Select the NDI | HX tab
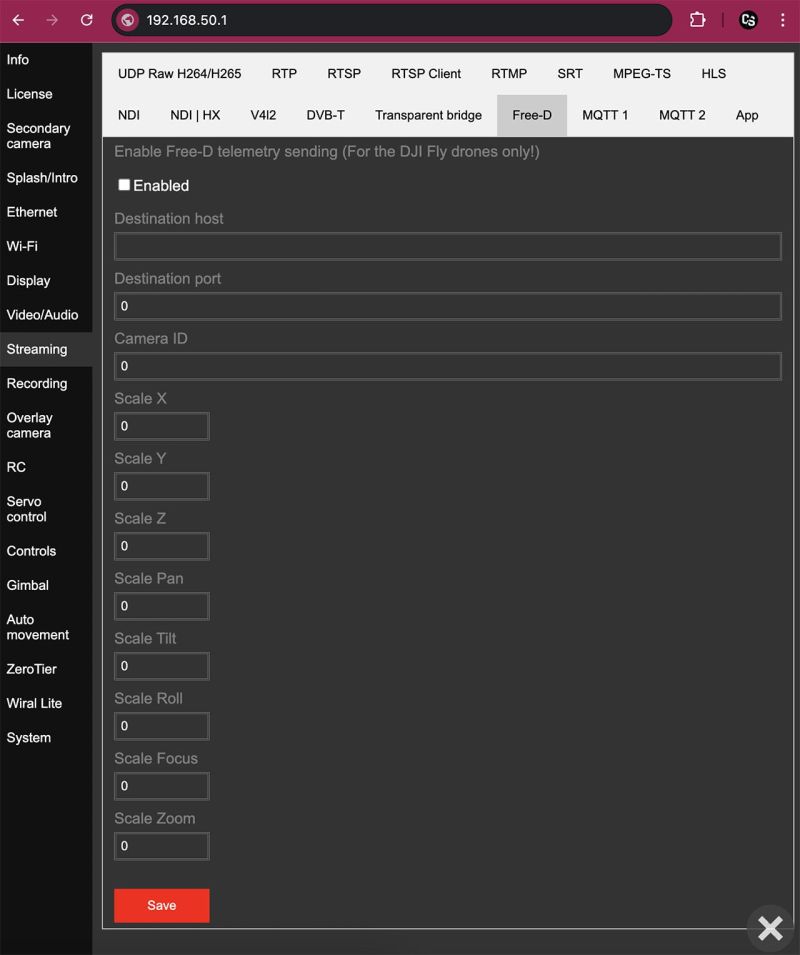This screenshot has height=955, width=800. point(195,116)
